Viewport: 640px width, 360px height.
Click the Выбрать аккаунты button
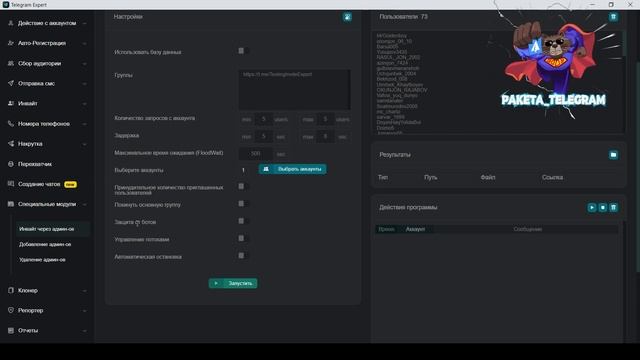click(292, 169)
